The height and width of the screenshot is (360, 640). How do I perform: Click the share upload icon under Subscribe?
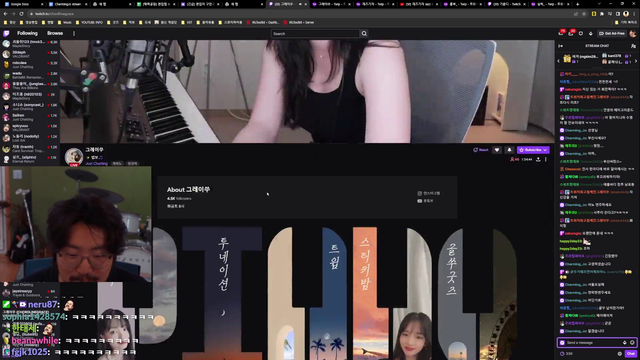coord(538,160)
